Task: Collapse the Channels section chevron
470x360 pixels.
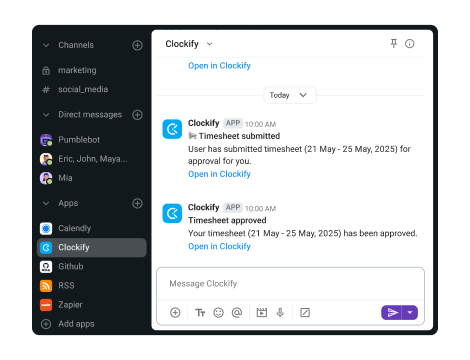Action: (46, 45)
